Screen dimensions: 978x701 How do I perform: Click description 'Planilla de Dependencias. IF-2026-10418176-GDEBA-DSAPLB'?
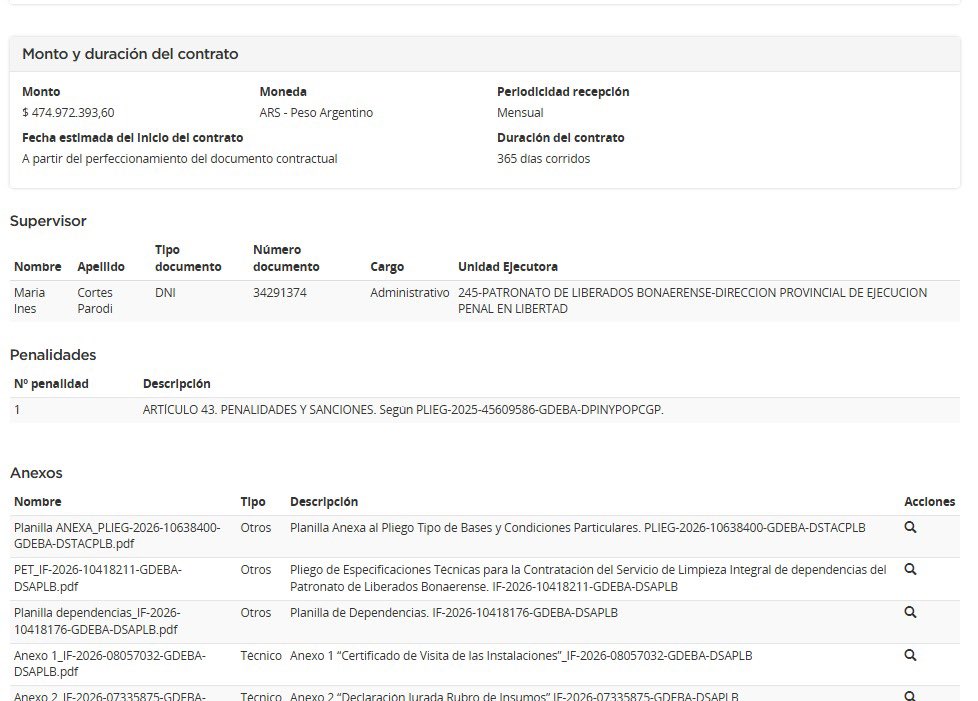pos(453,613)
